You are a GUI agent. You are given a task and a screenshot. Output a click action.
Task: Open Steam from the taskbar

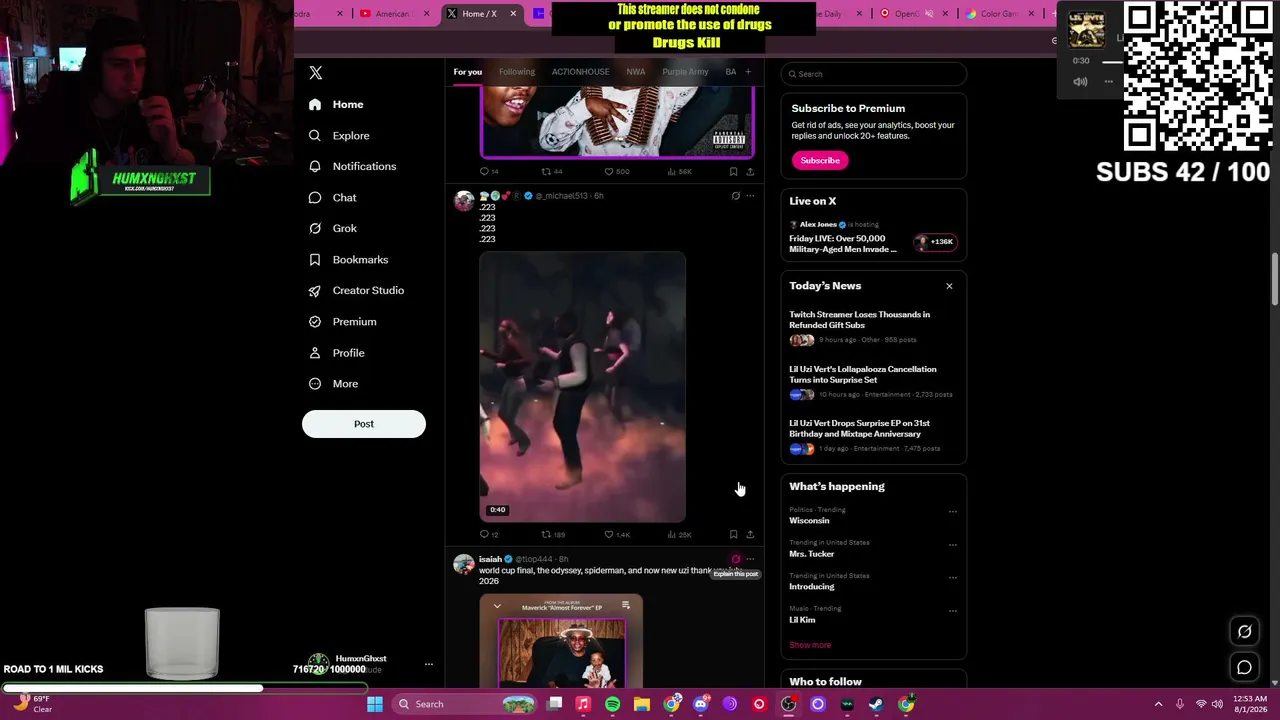click(876, 704)
